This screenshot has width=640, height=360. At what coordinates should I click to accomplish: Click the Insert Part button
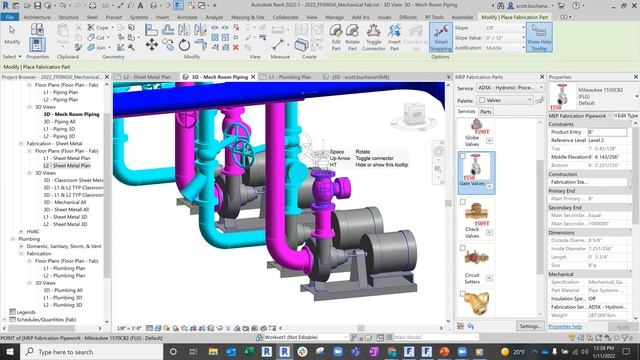(394, 37)
